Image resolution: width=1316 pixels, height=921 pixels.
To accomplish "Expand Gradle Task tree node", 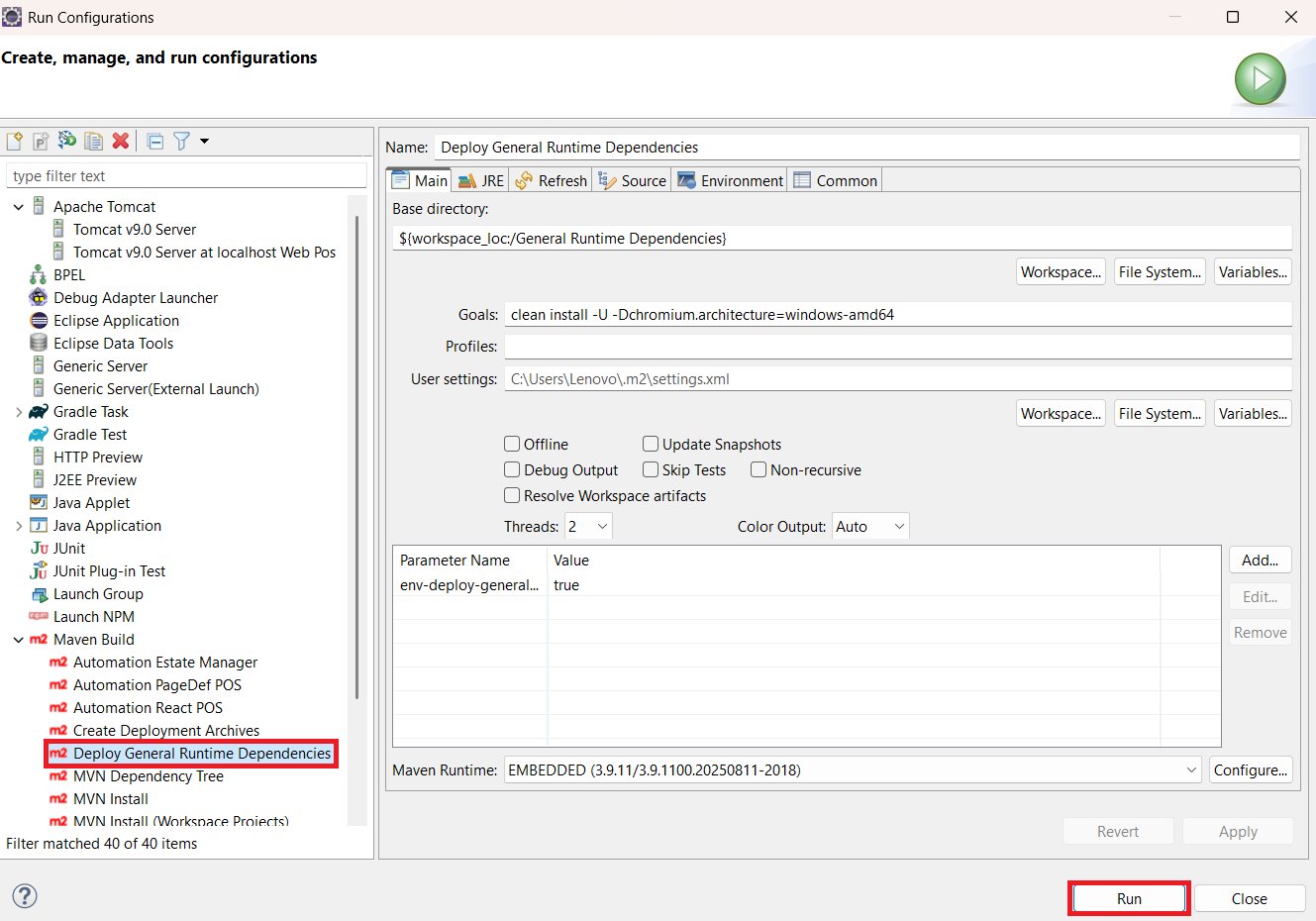I will [x=18, y=412].
